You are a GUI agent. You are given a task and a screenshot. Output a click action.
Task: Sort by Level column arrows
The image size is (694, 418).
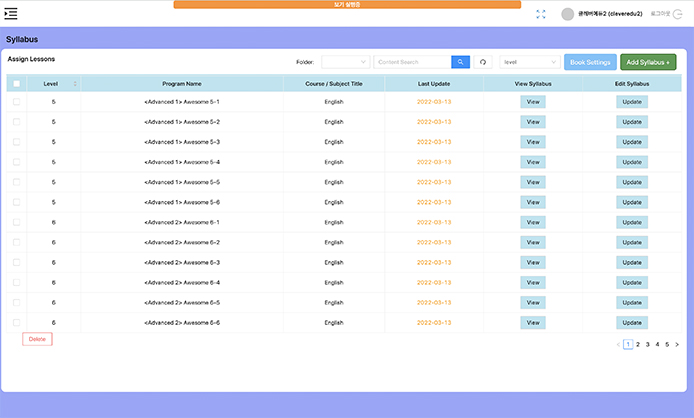pyautogui.click(x=75, y=84)
